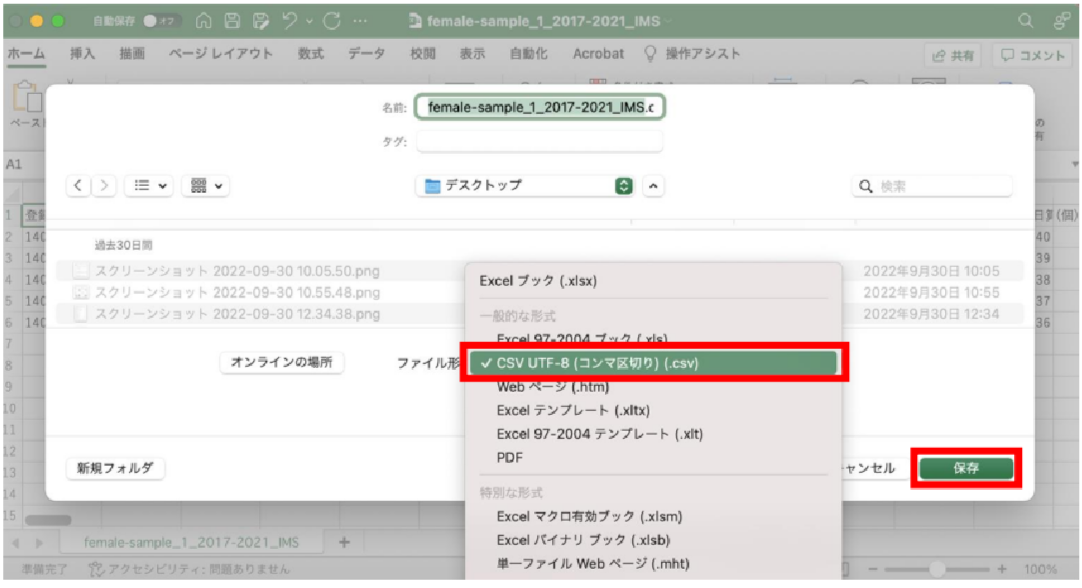Click the horizontal sheet scrollbar
The height and width of the screenshot is (588, 1082).
tap(48, 520)
